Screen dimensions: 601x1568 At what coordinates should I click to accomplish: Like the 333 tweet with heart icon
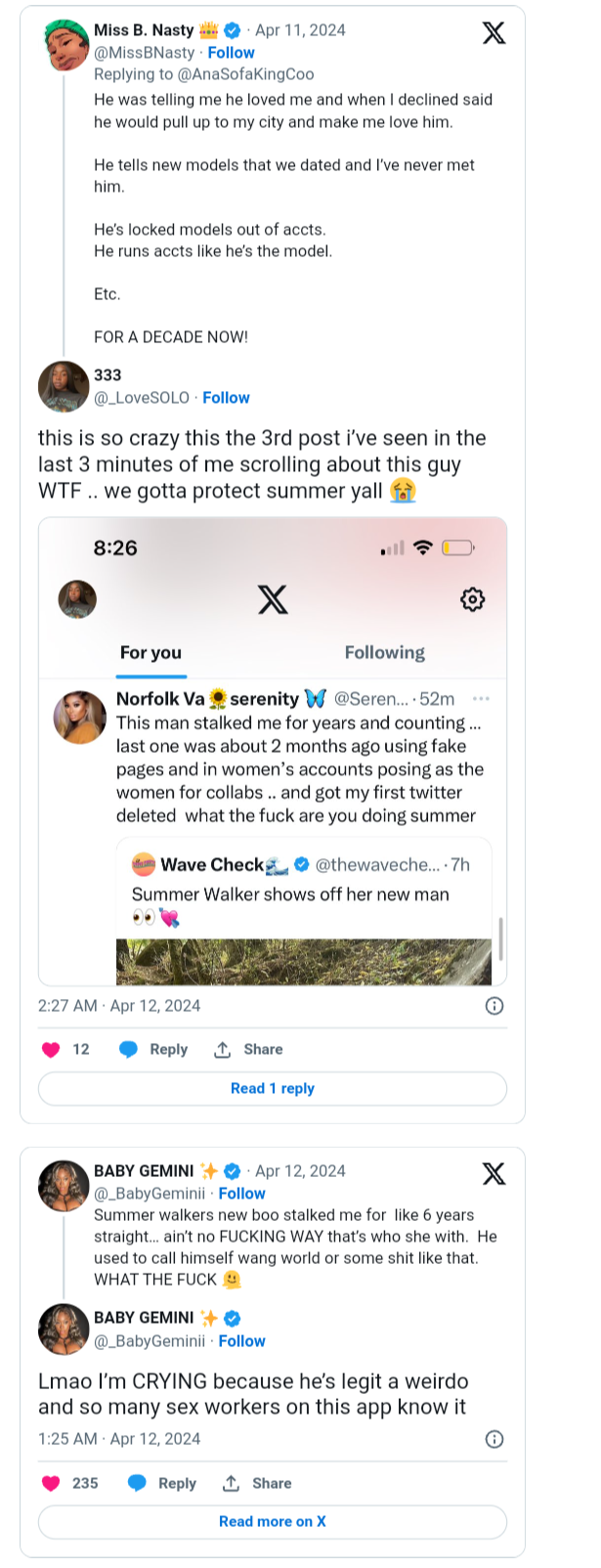point(52,1050)
